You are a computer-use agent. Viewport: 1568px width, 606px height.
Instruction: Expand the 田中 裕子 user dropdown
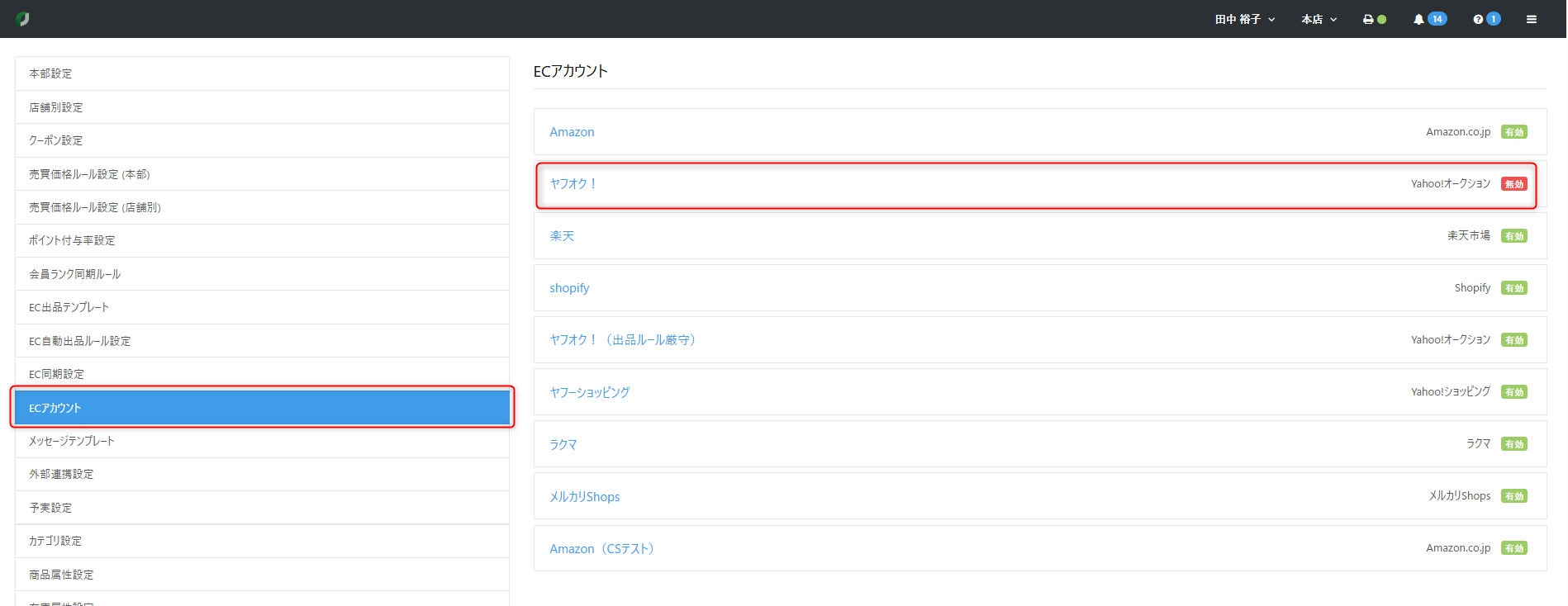click(x=1245, y=19)
